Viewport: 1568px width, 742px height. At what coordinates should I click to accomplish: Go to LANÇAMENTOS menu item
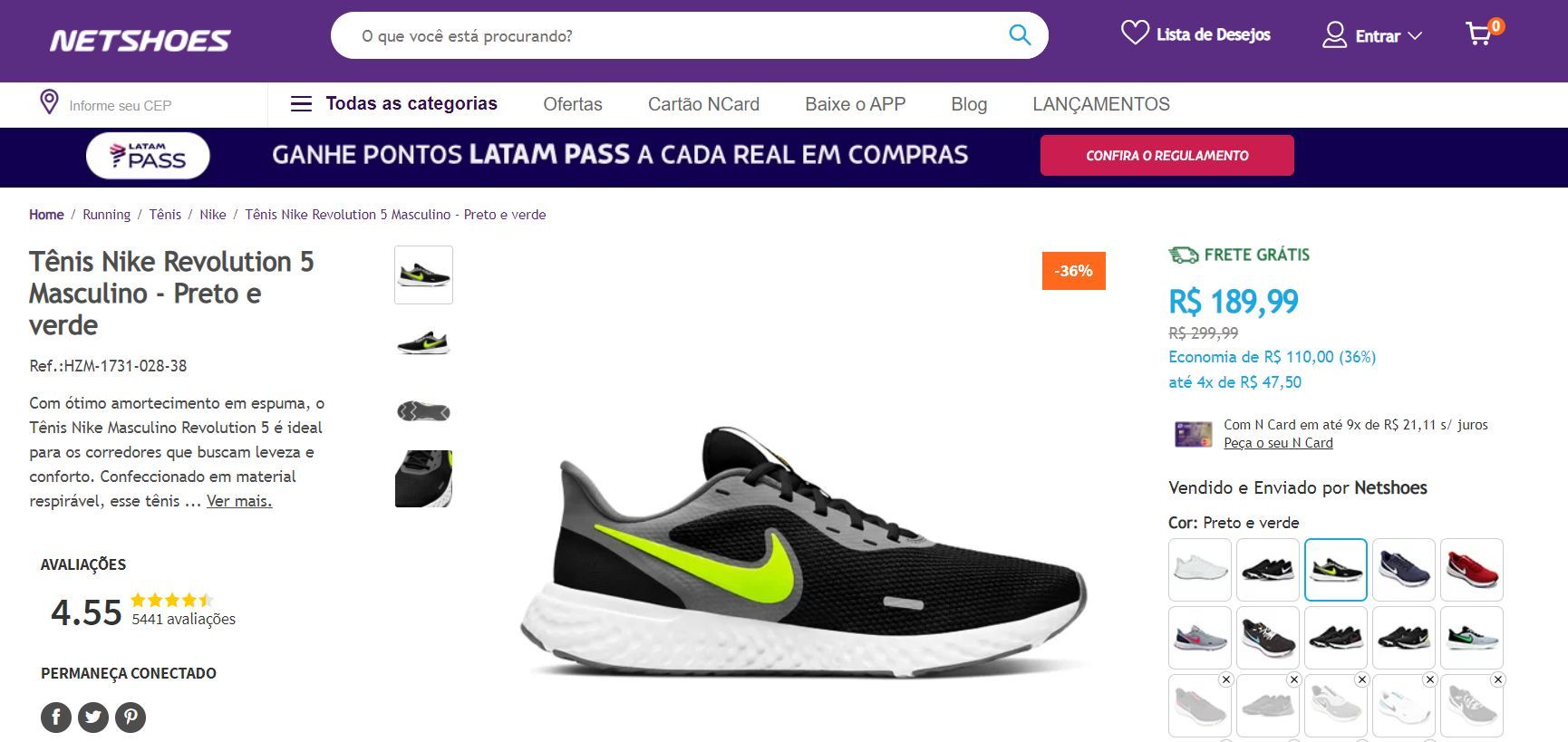point(1101,104)
